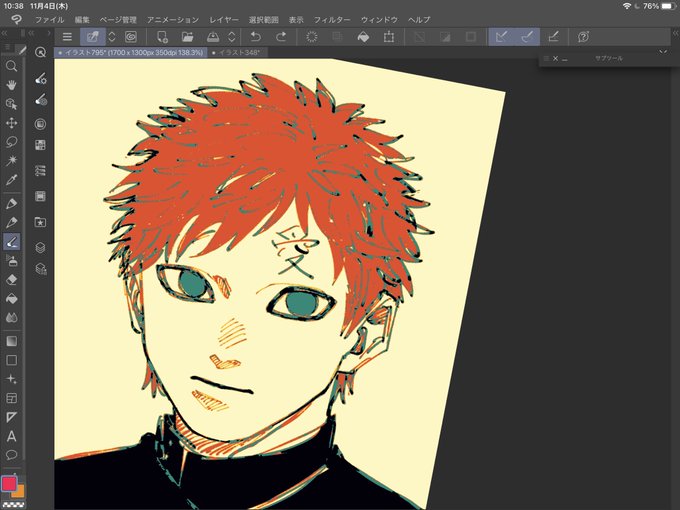Open the Layer palette icon
Image resolution: width=680 pixels, height=510 pixels.
[40, 248]
